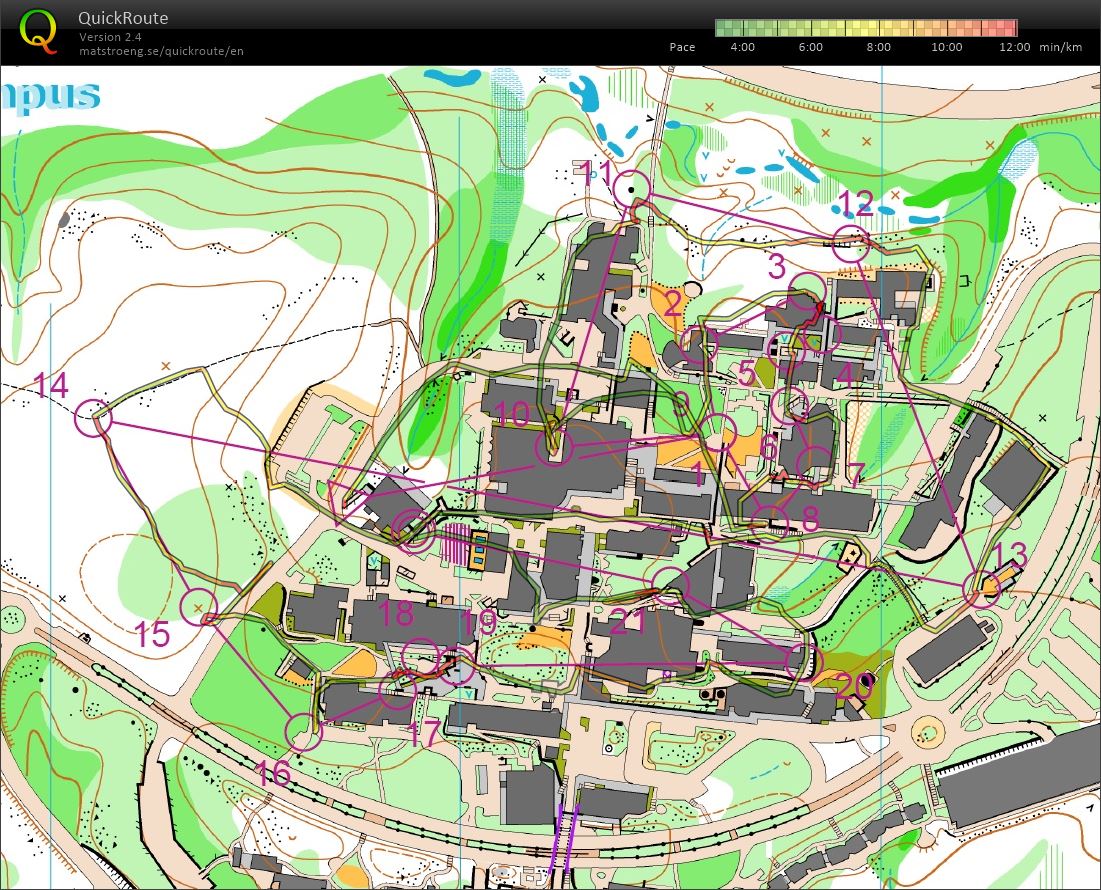
Task: Click the number 21 label on map
Action: [x=628, y=620]
